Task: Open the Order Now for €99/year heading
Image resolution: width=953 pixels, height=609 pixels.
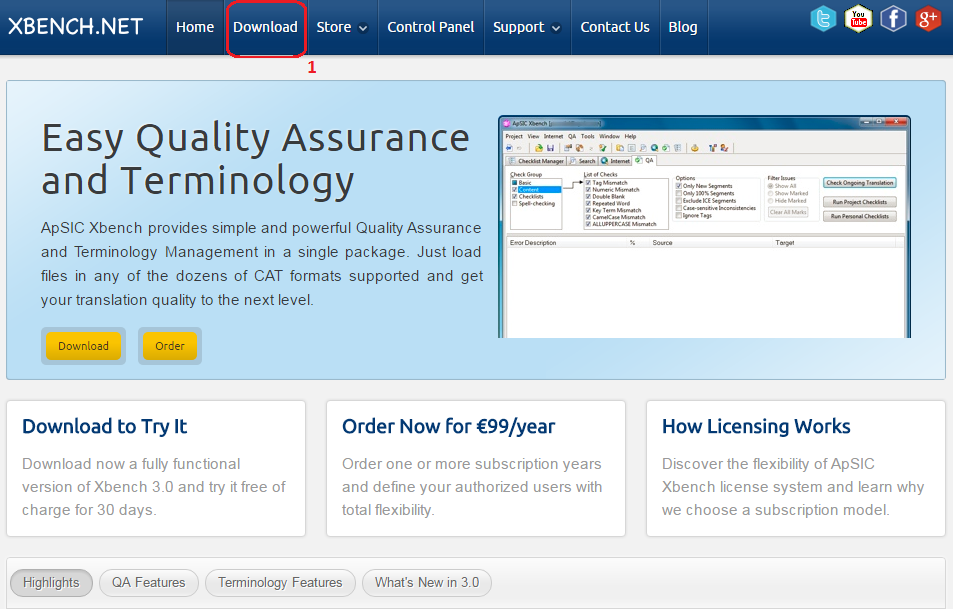Action: [449, 427]
